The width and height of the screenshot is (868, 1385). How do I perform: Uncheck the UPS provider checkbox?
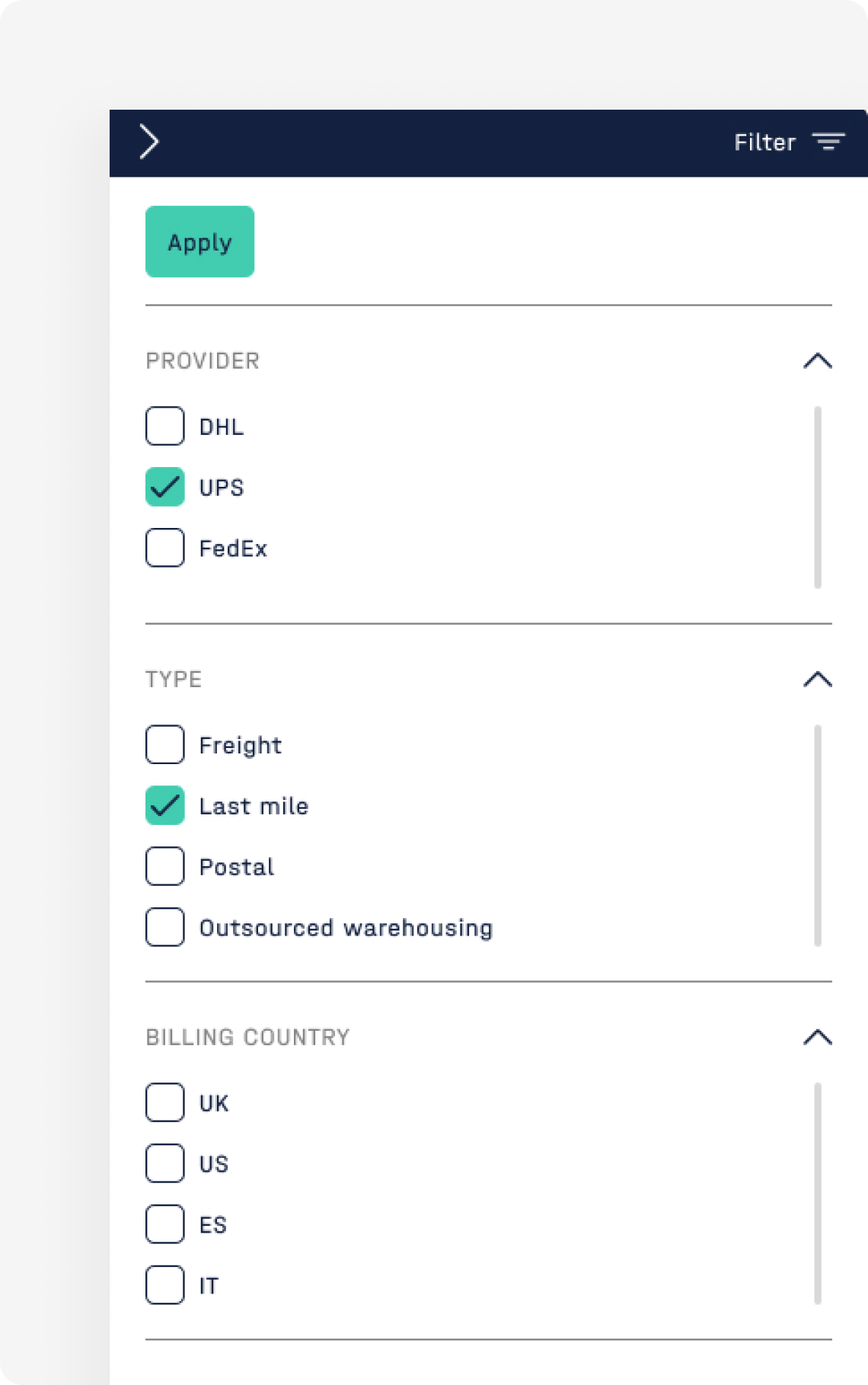(165, 487)
